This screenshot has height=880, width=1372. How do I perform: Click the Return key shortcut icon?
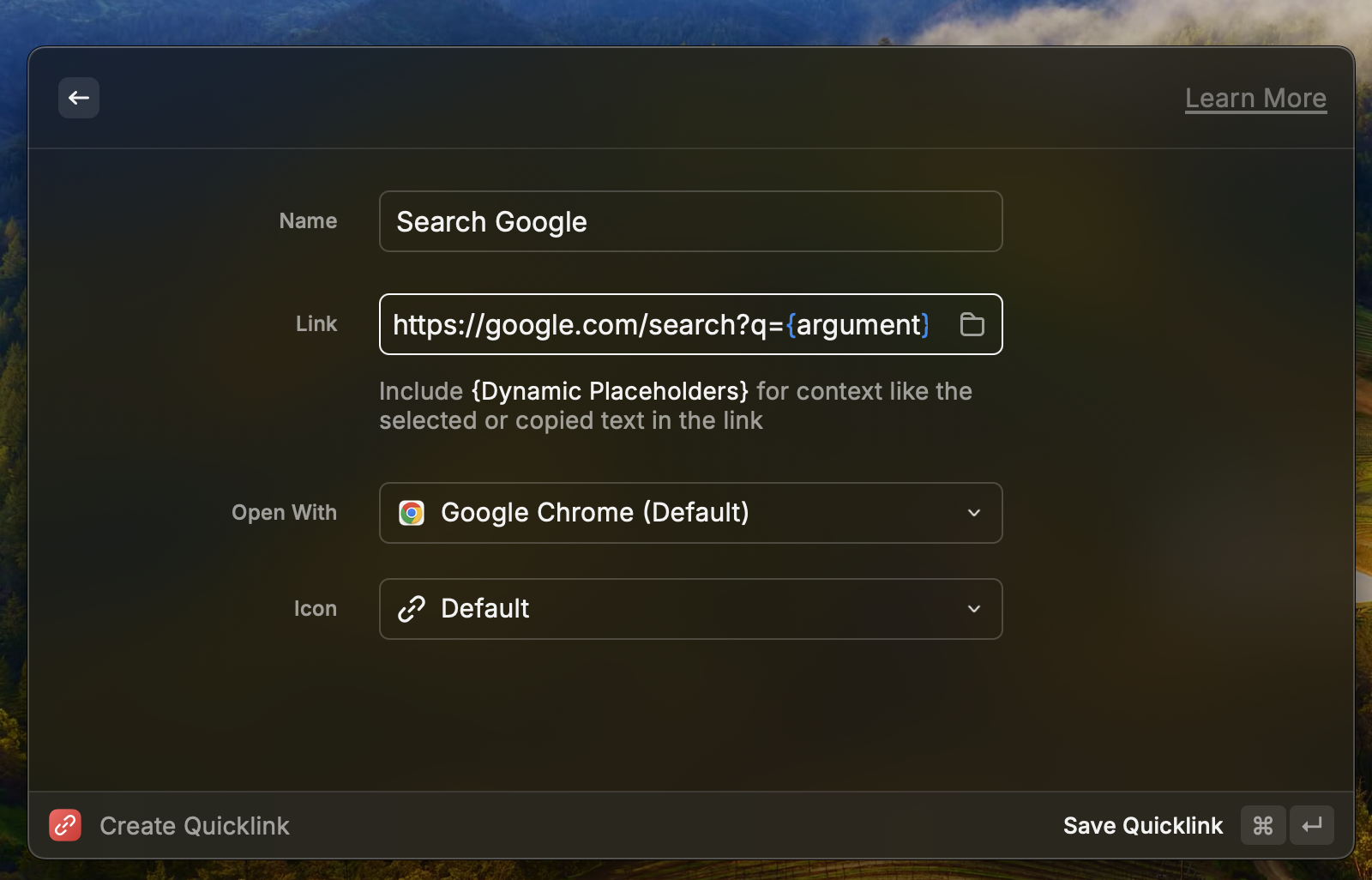tap(1311, 825)
